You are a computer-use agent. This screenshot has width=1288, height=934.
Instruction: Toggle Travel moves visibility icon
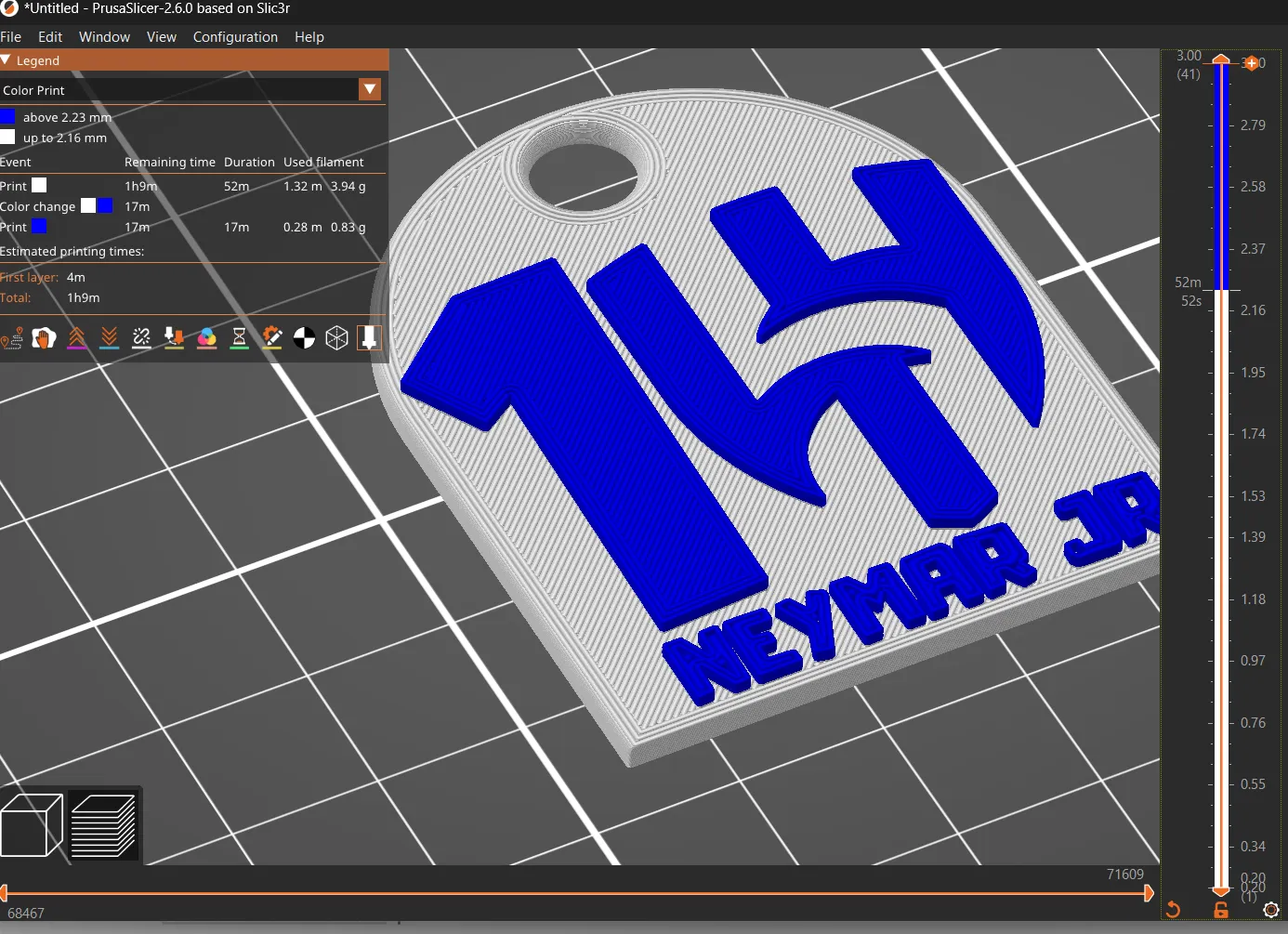(12, 338)
